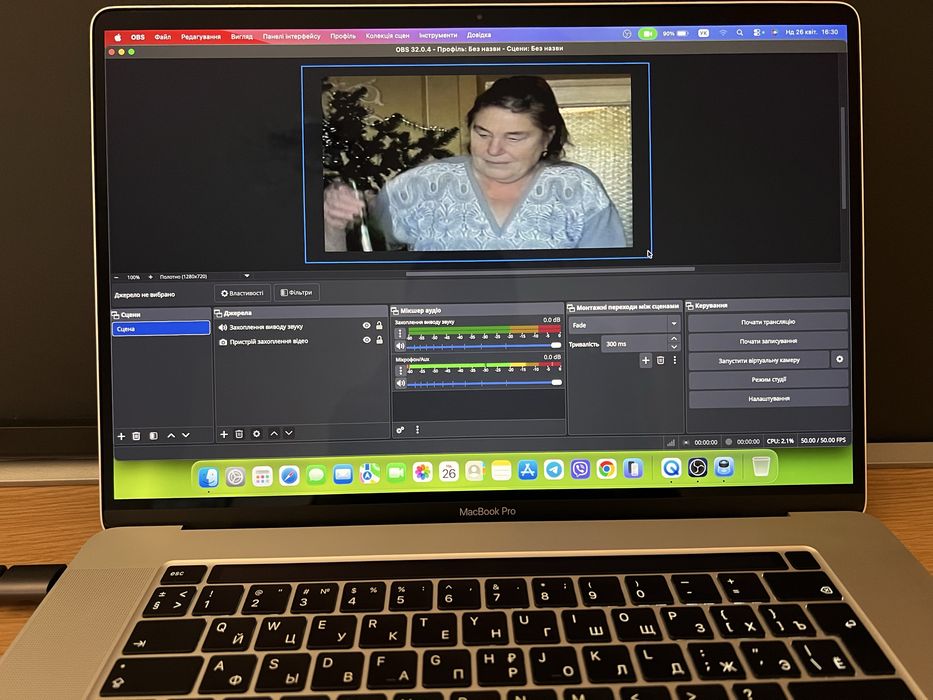Open source properties gear in Джерела panel
The image size is (933, 700).
[256, 434]
